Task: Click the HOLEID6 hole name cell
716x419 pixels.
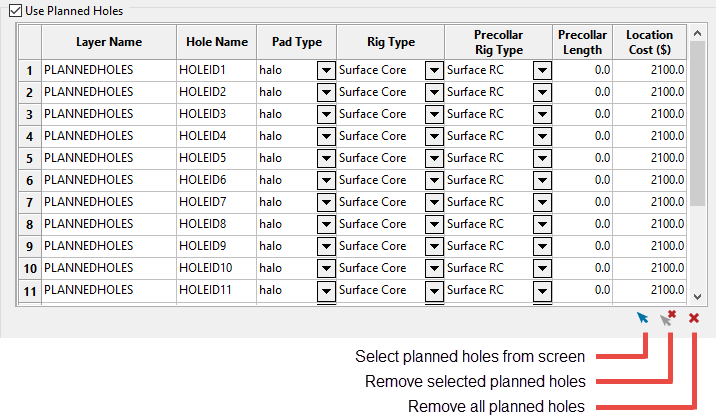Action: pyautogui.click(x=216, y=180)
